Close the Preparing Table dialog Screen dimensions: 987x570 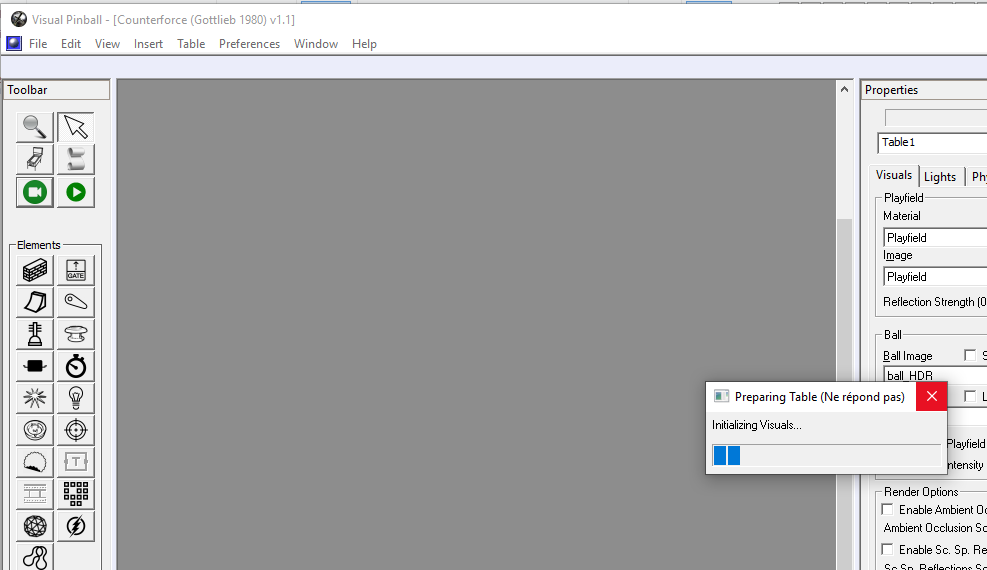click(x=931, y=397)
